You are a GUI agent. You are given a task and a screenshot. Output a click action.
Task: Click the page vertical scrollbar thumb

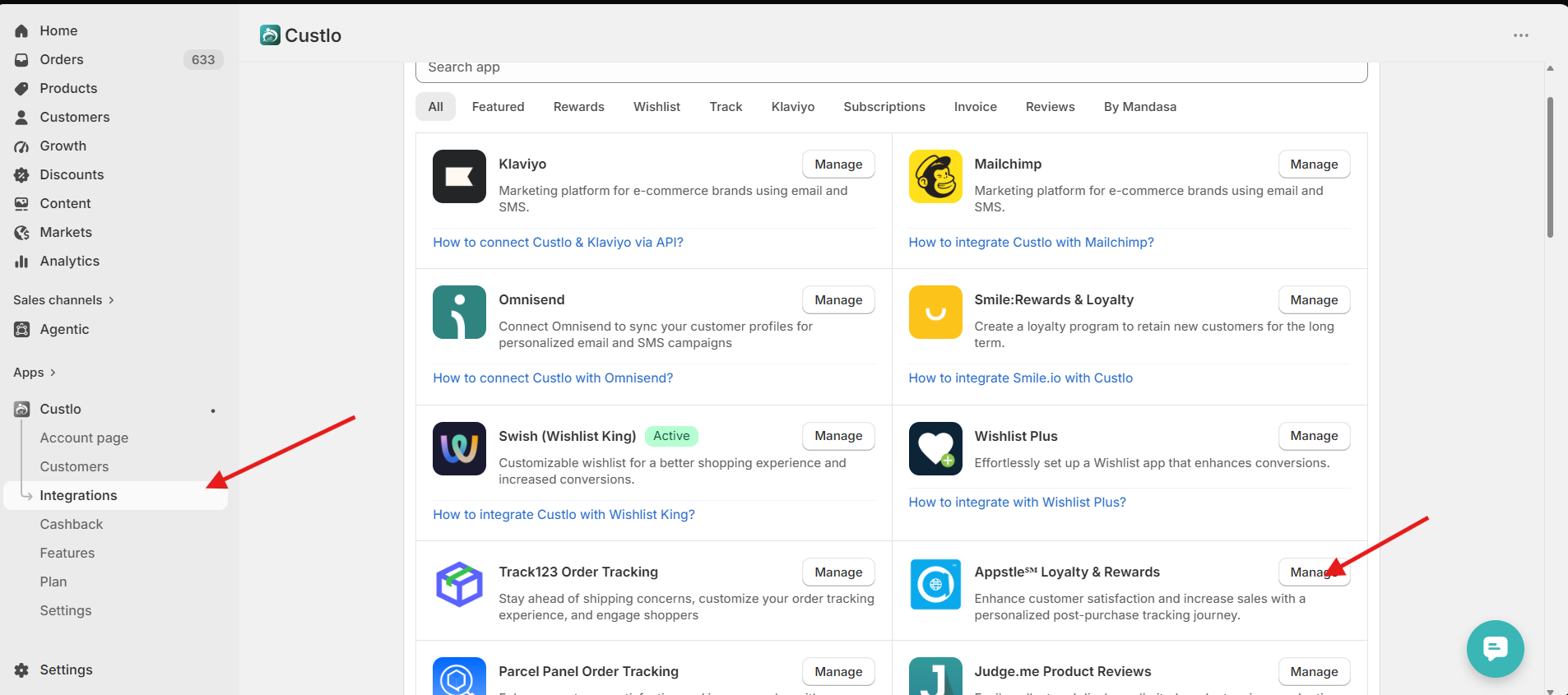[x=1550, y=167]
